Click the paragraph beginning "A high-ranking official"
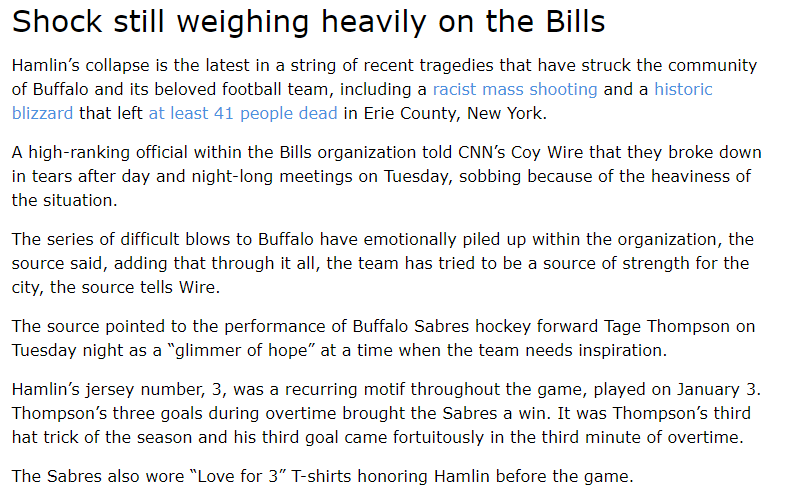The width and height of the screenshot is (795, 500). click(386, 176)
